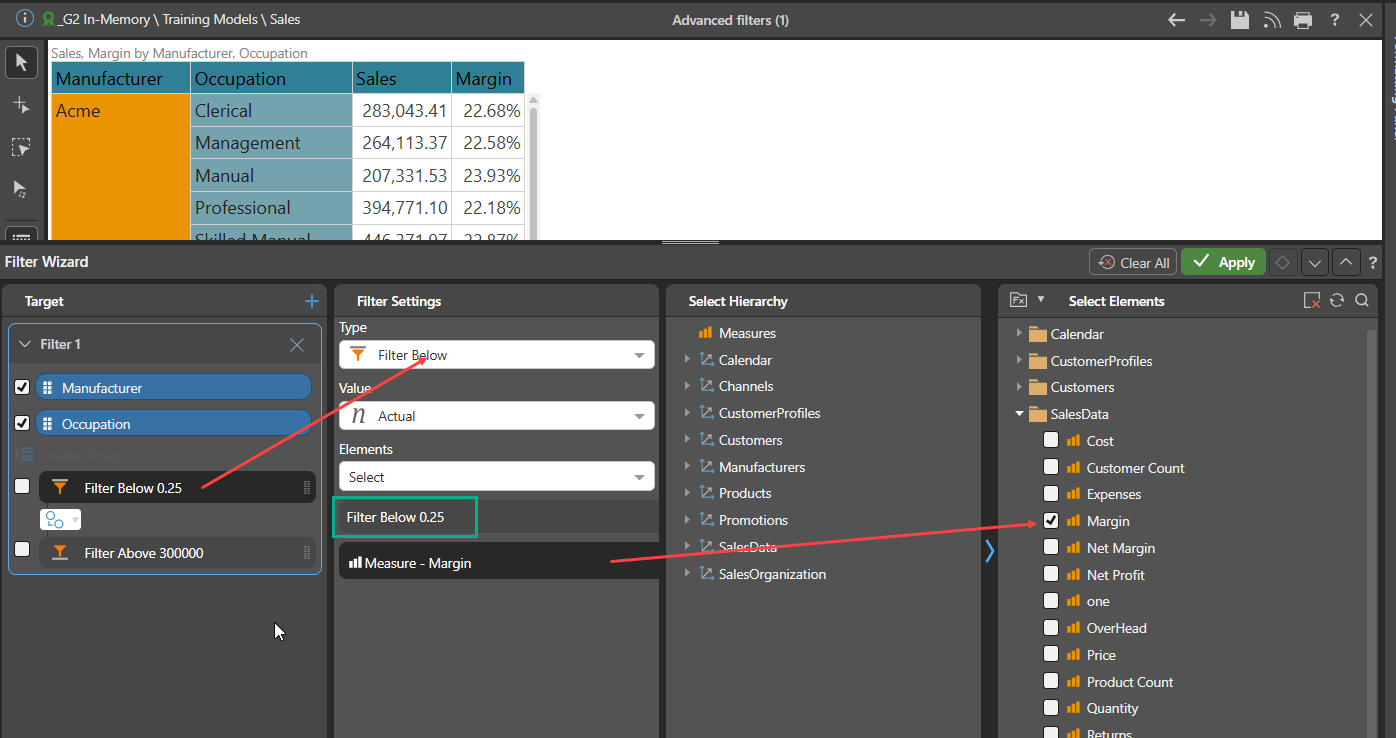Remove Filter 1 with its X icon
The width and height of the screenshot is (1396, 738).
(297, 344)
